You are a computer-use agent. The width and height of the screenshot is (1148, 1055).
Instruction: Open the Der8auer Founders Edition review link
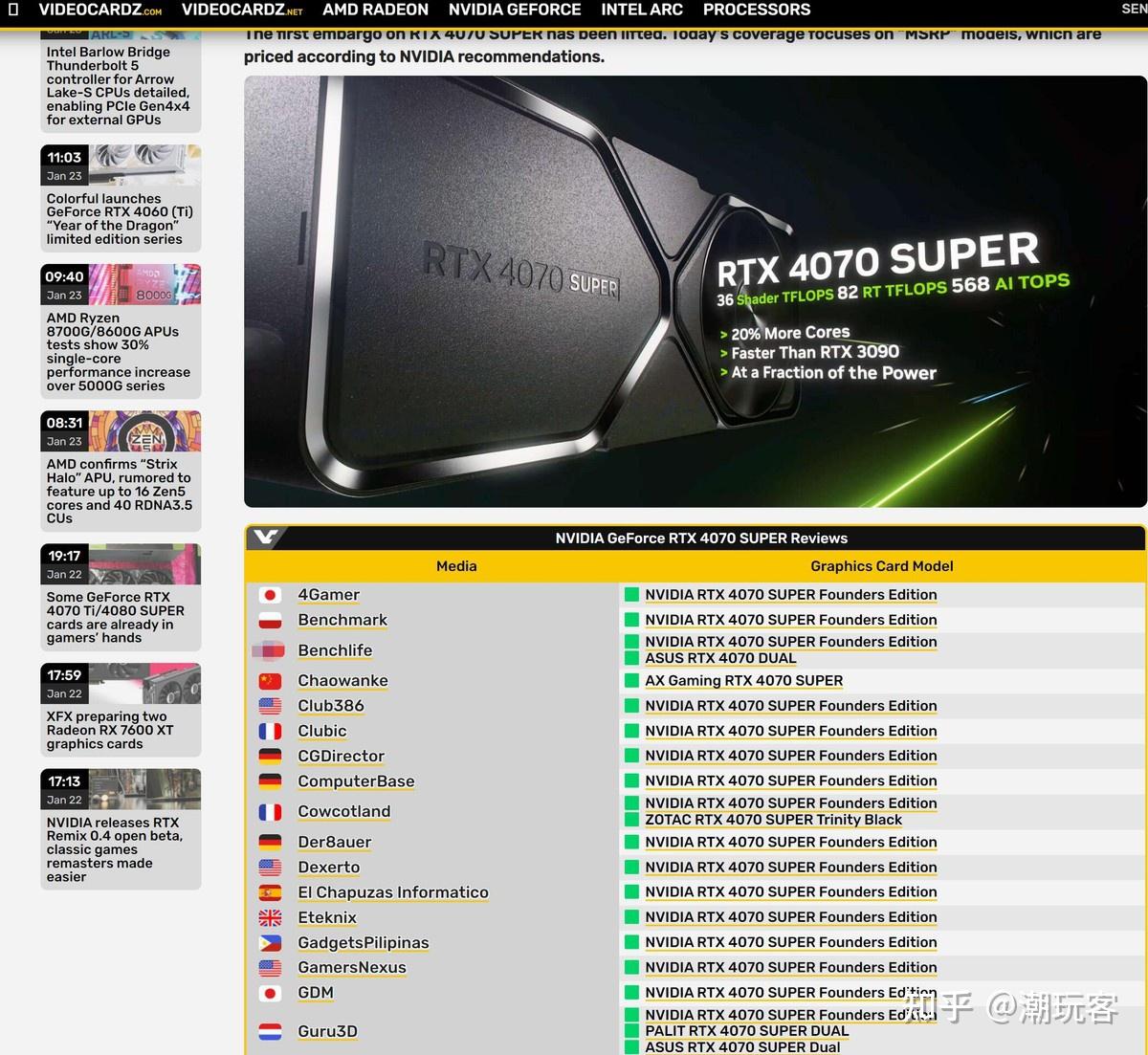pos(790,842)
